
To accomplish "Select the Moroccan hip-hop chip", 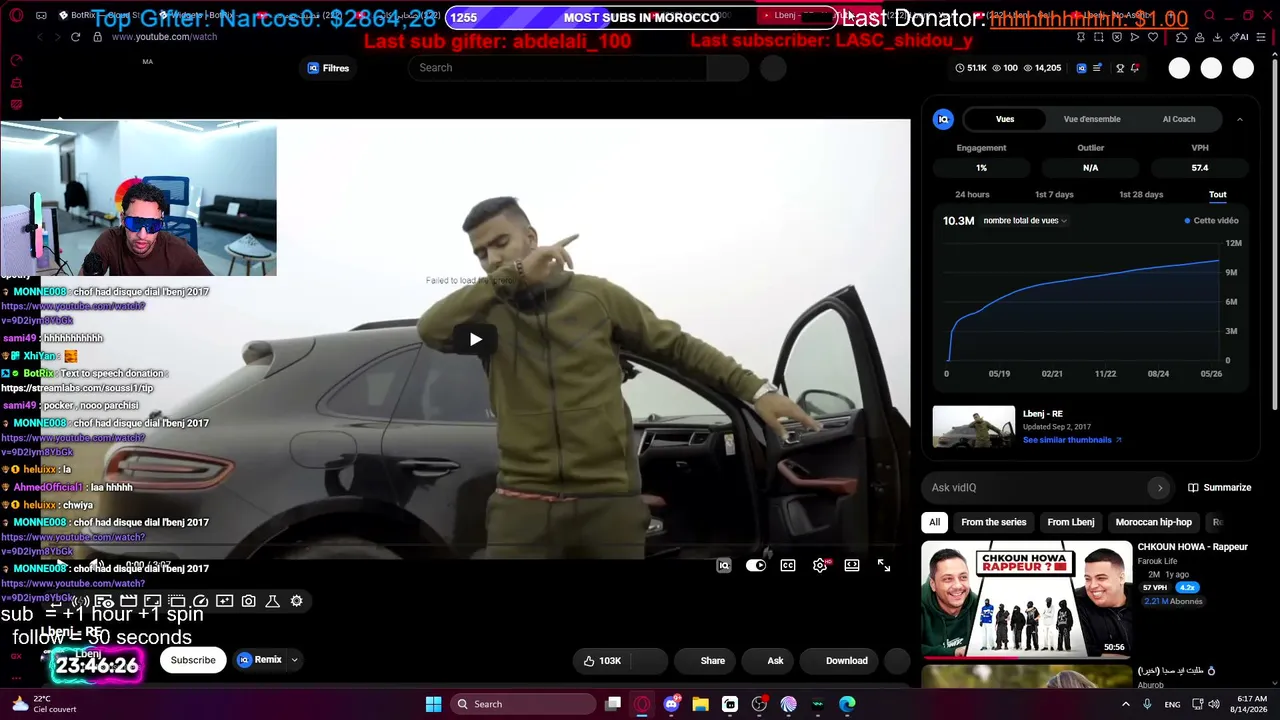I will pos(1154,522).
